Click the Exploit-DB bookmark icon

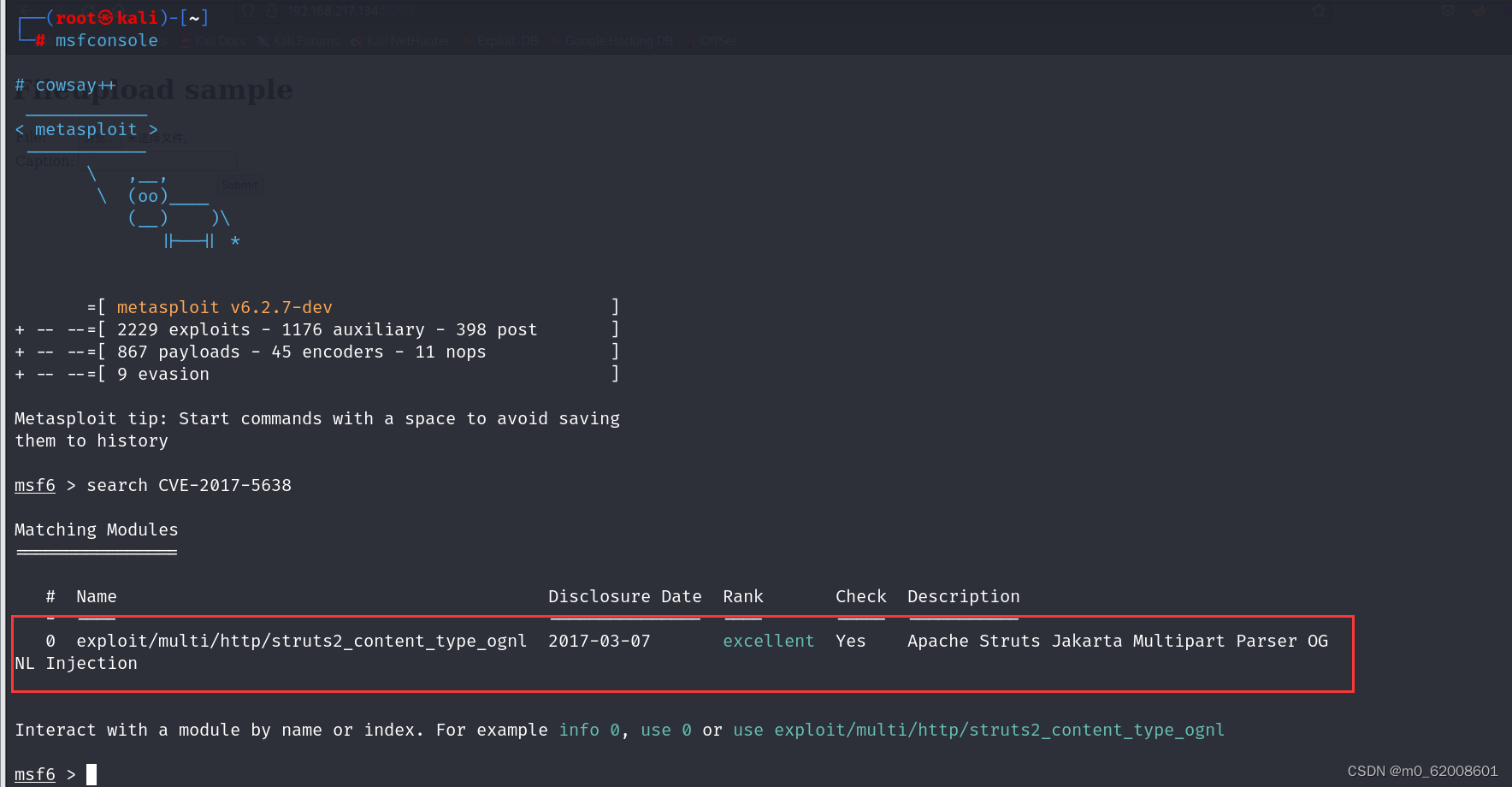(466, 40)
